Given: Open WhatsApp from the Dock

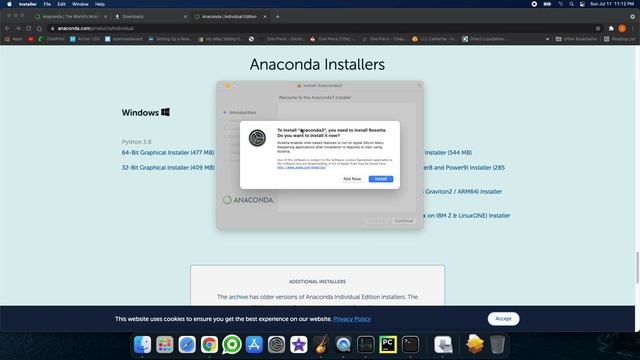Looking at the screenshot, I should 231,344.
